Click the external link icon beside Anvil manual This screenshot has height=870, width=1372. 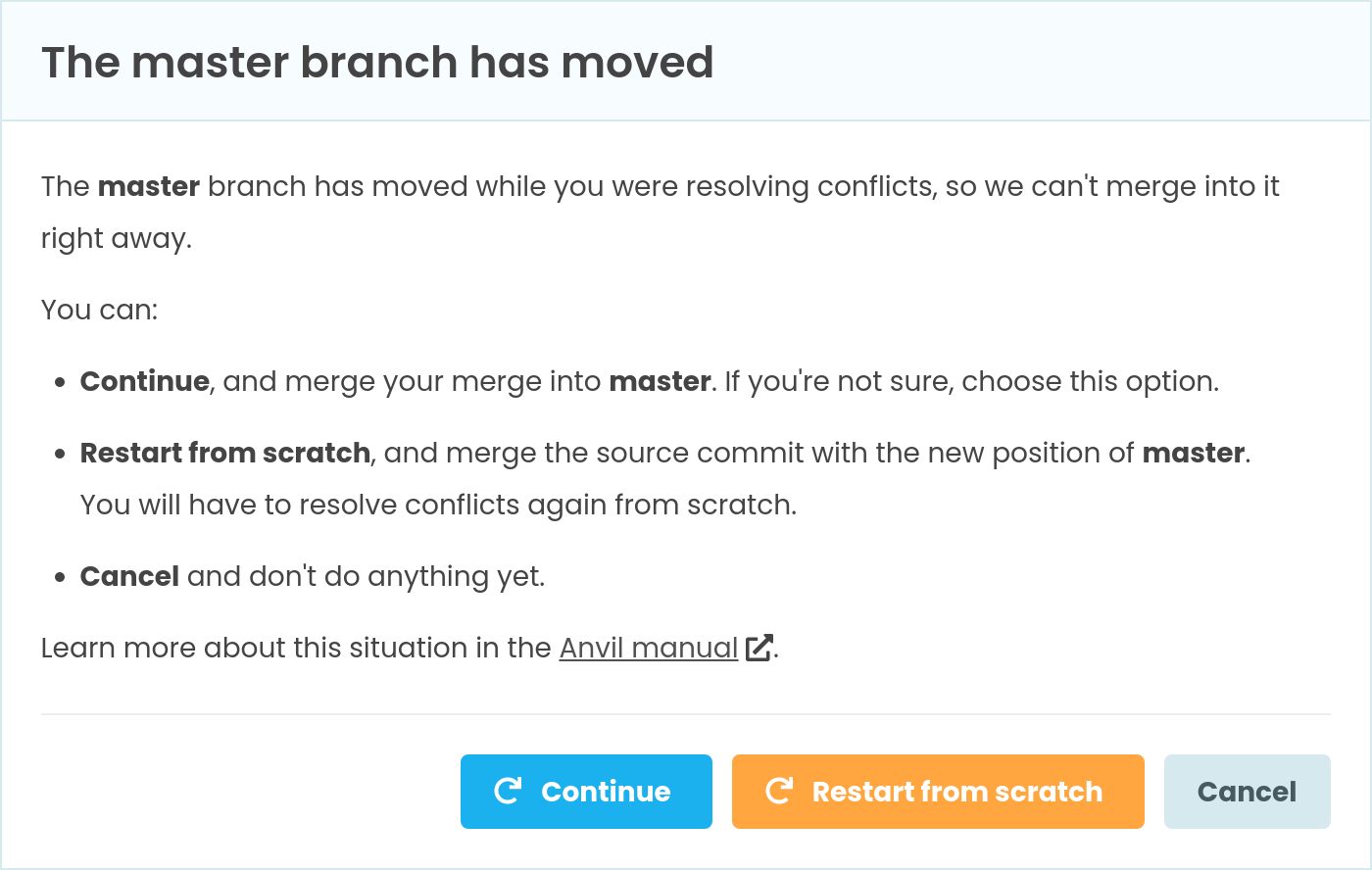click(759, 649)
